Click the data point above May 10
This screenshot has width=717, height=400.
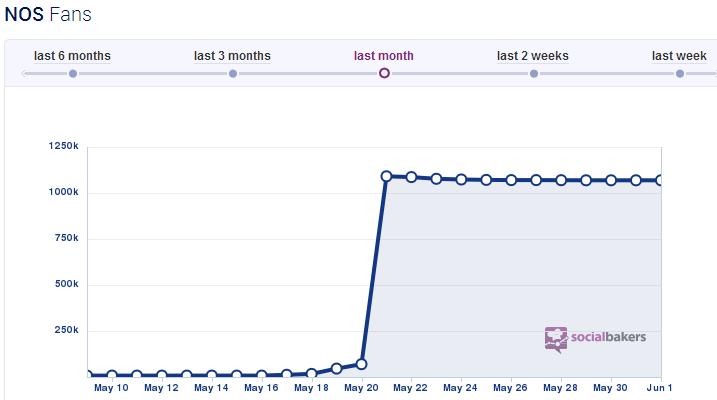(x=112, y=375)
